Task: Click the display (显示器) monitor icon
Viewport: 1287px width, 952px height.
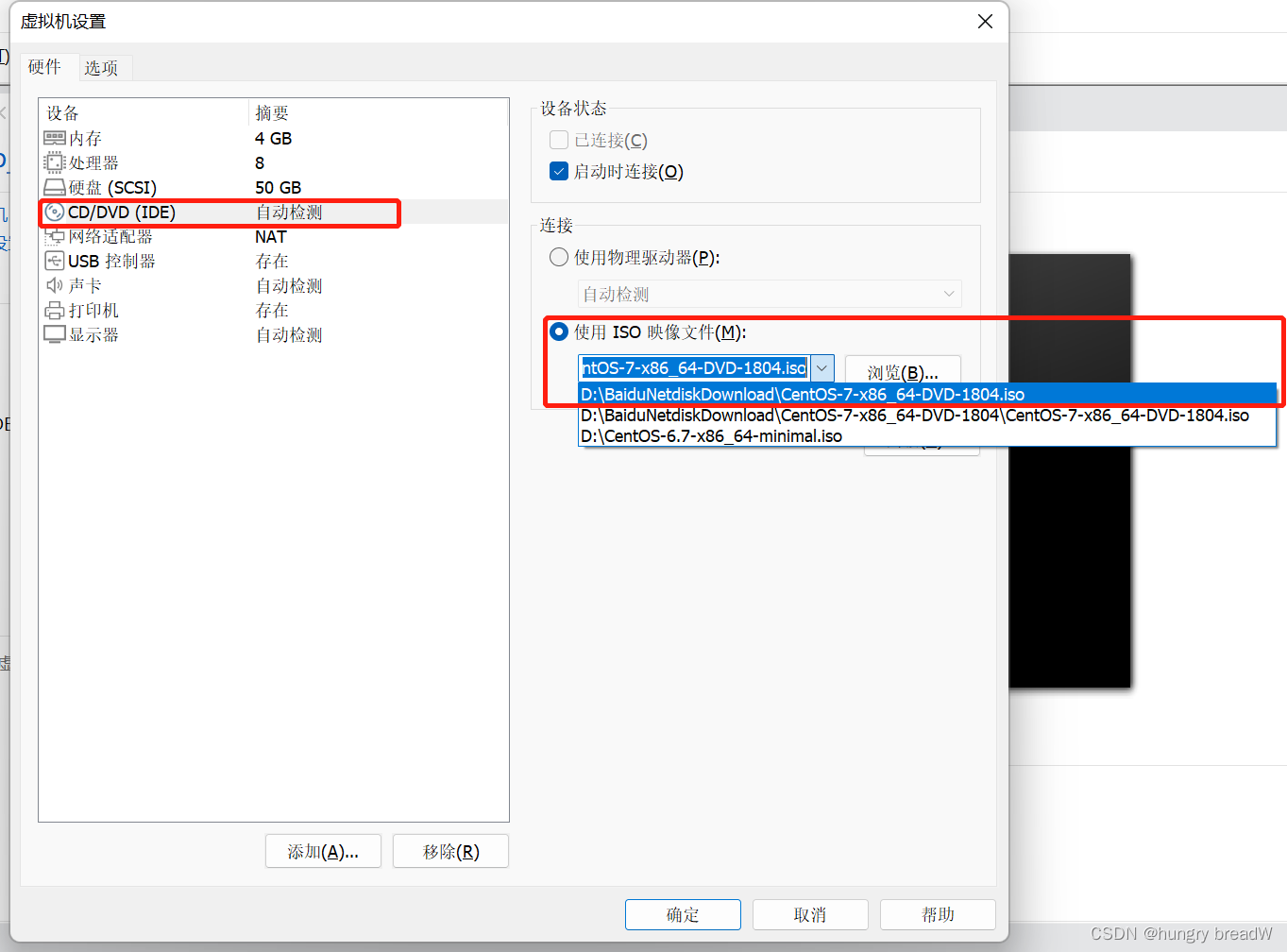Action: point(55,334)
